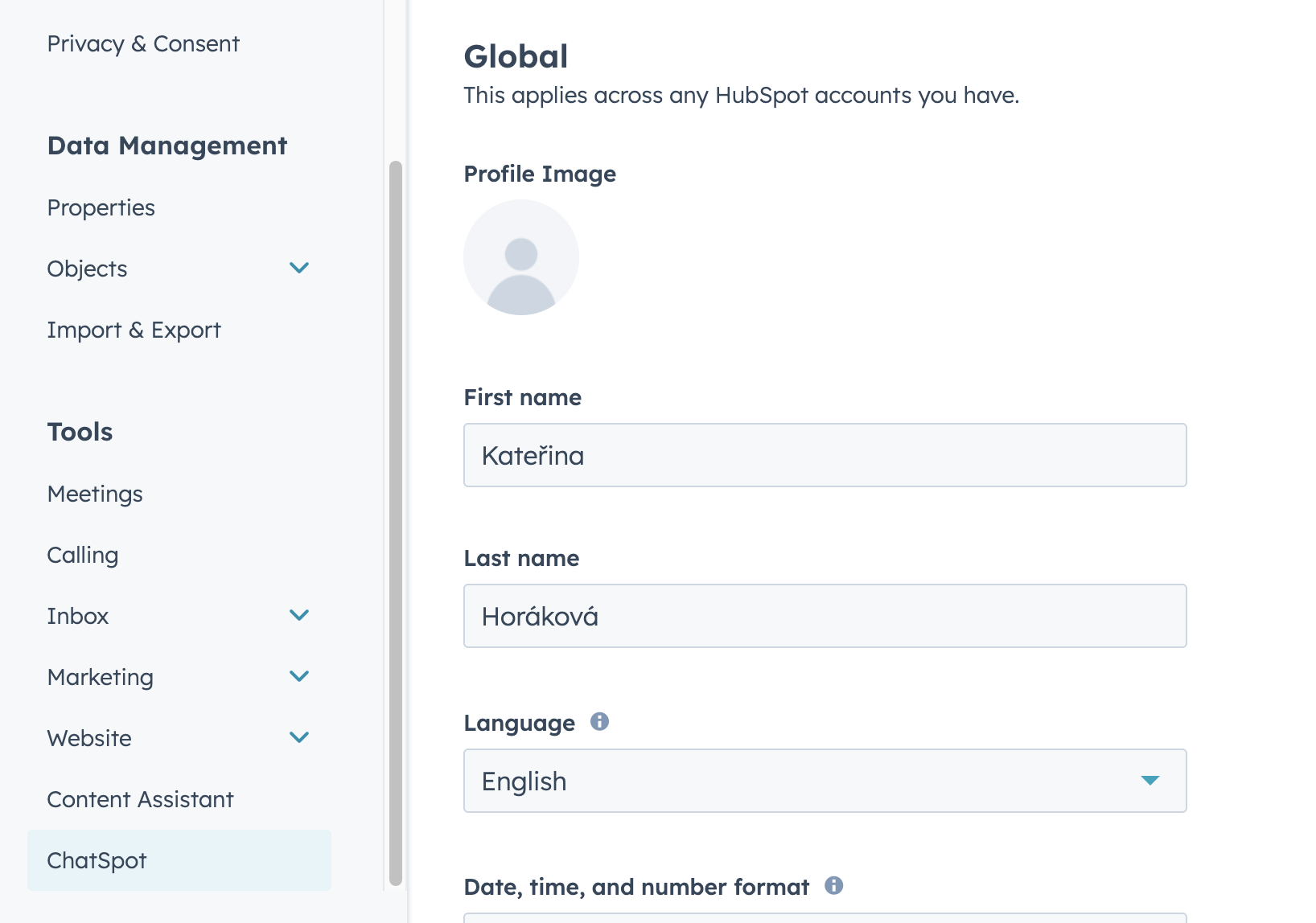
Task: Click the First name input field
Action: (x=825, y=455)
